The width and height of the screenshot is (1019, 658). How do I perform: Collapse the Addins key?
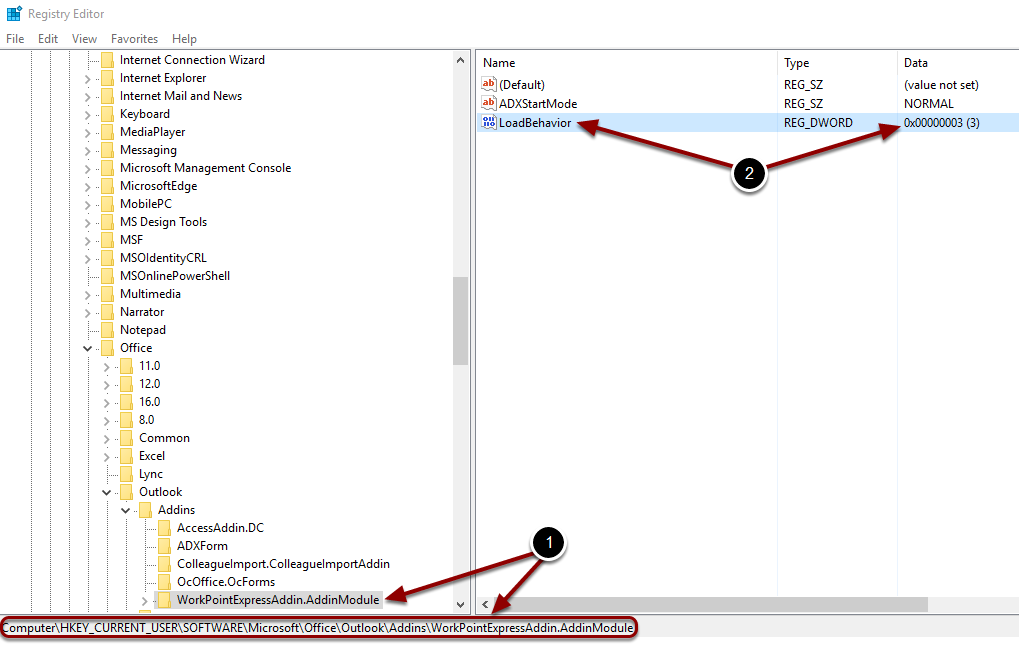coord(125,511)
